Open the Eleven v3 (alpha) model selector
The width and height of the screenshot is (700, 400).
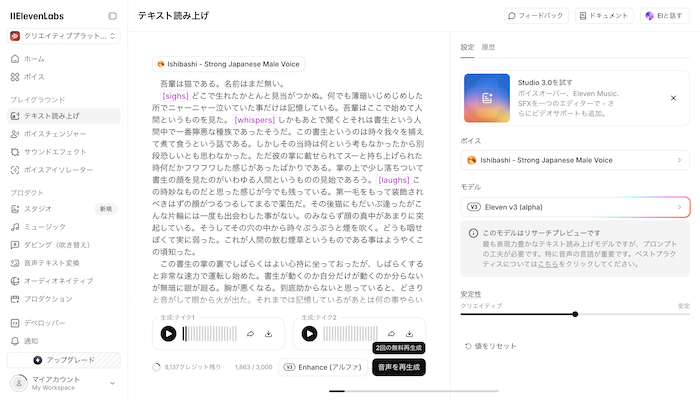coord(575,206)
